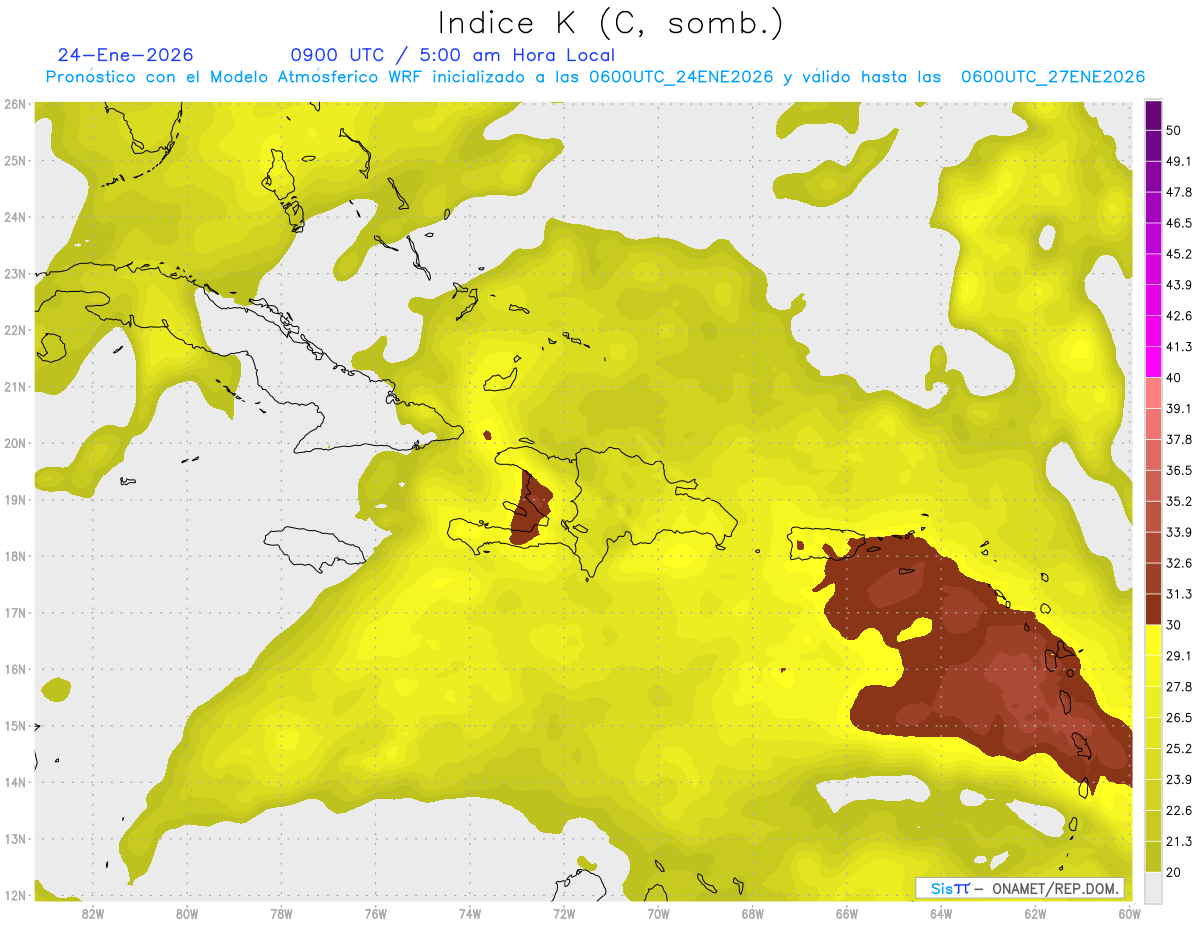Screen dimensions: 1200x927
Task: Click the latitude axis label 13N
Action: click(x=15, y=838)
